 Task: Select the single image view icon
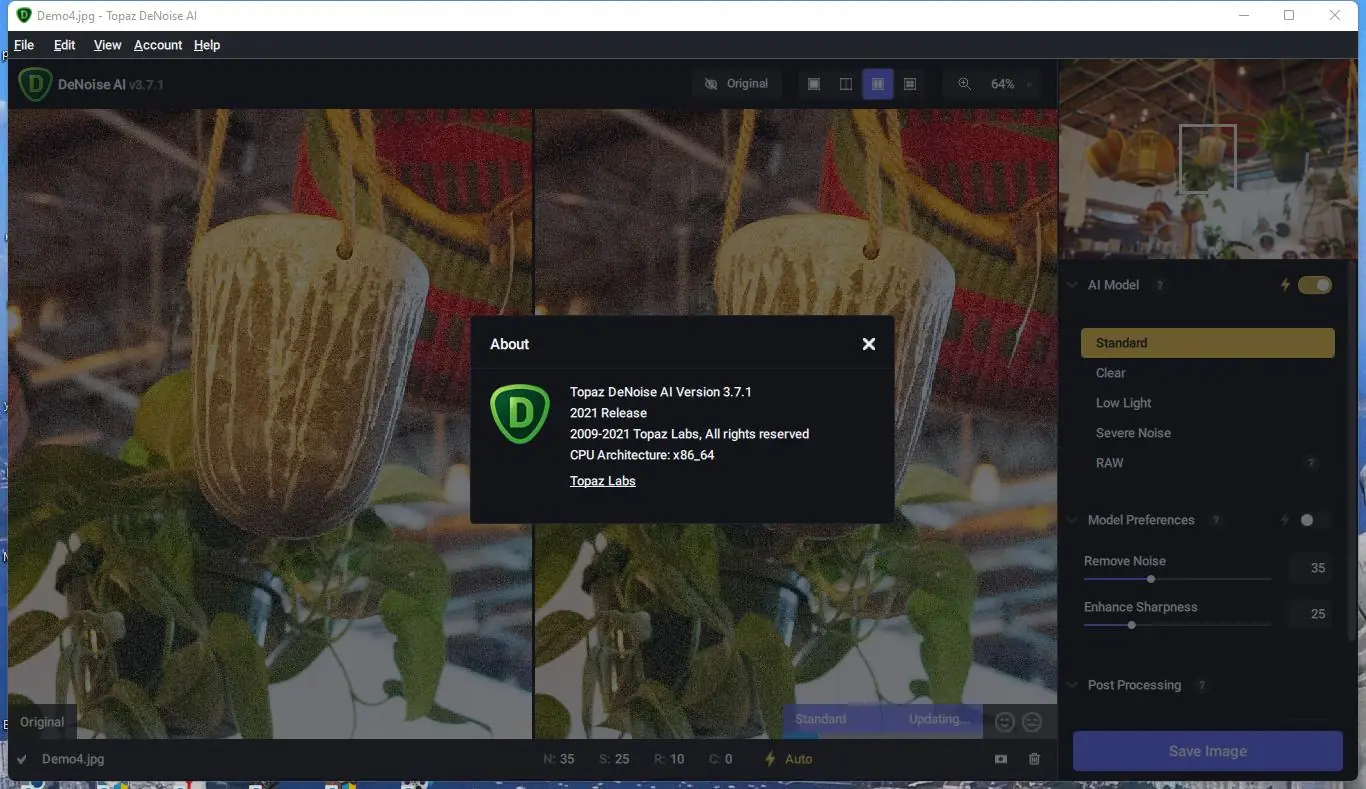pyautogui.click(x=814, y=84)
